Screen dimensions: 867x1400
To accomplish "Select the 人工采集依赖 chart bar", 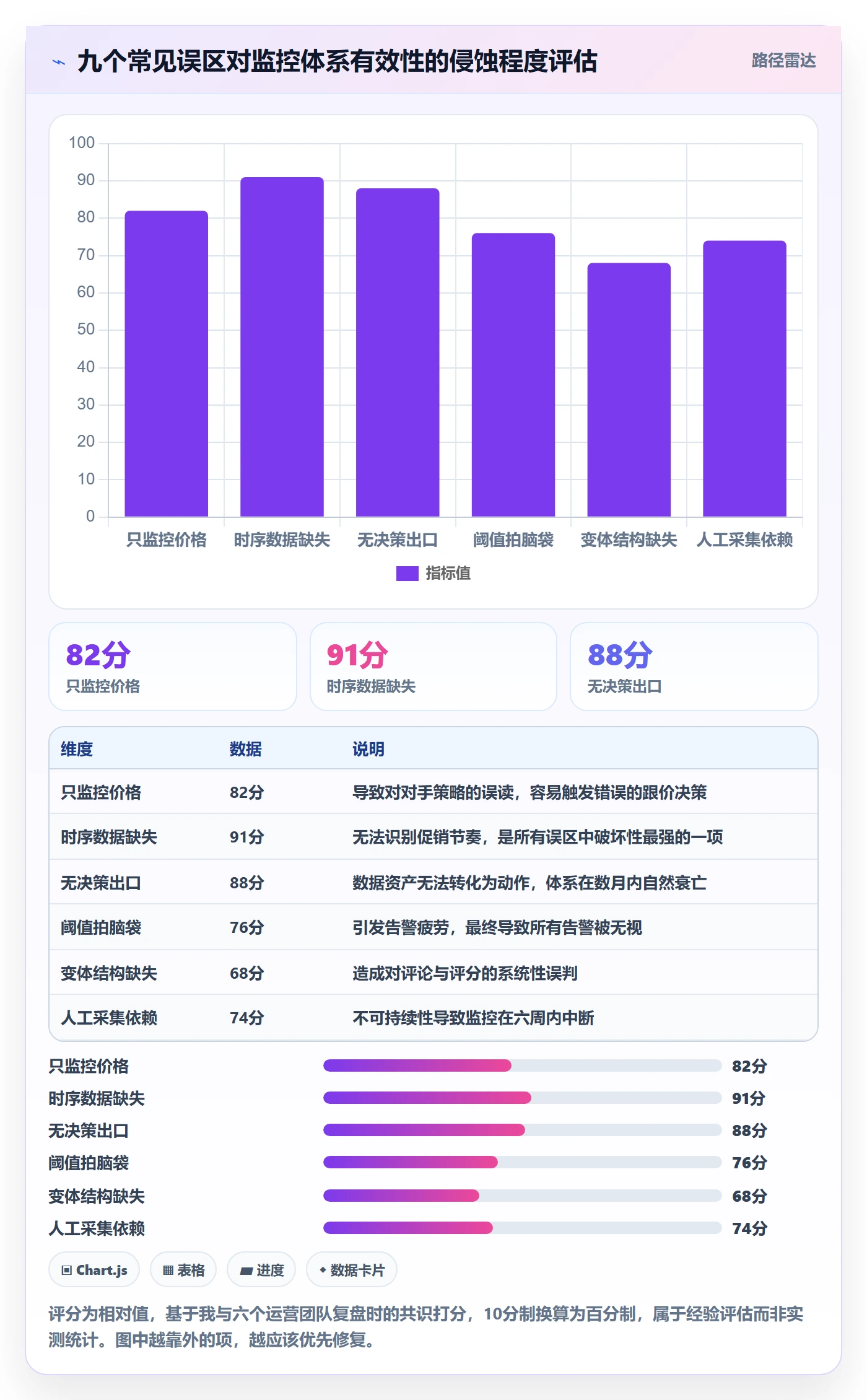I will (x=744, y=378).
